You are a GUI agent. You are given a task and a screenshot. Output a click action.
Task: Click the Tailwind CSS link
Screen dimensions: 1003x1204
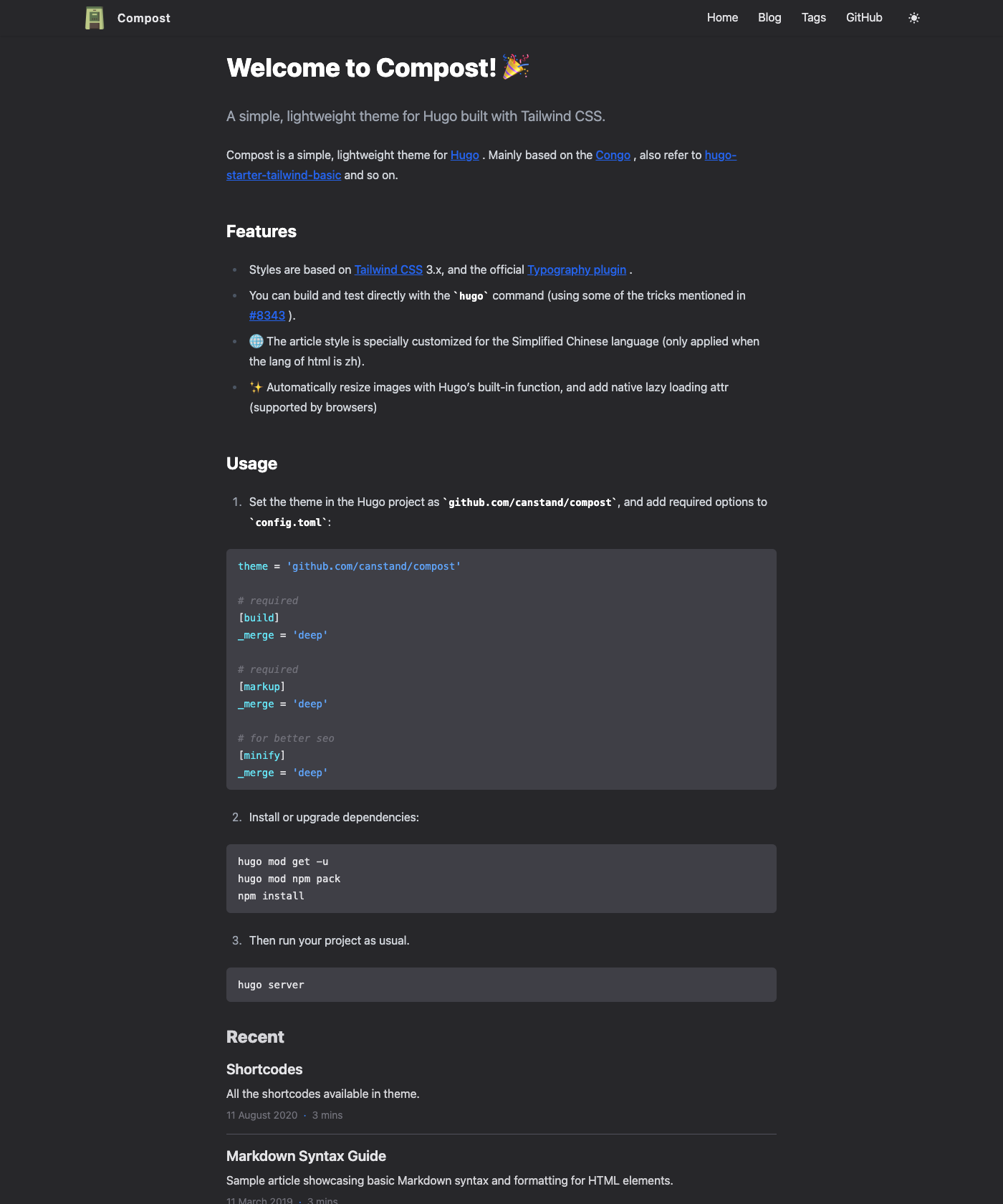388,269
